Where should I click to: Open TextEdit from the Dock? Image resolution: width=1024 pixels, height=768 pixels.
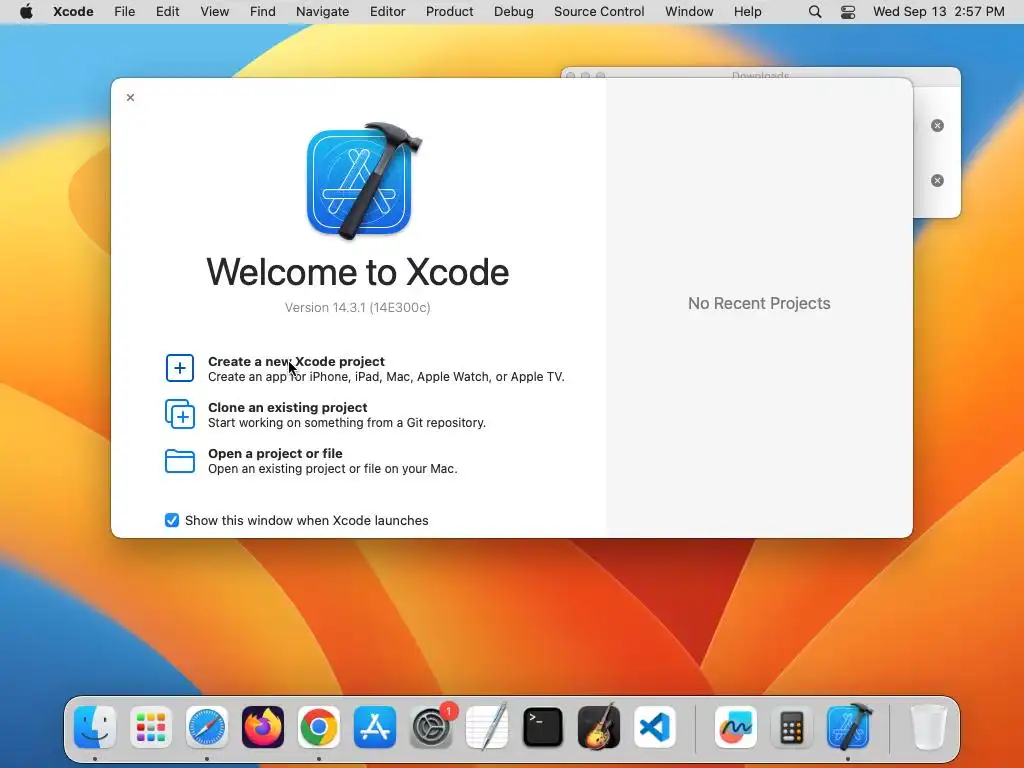[487, 727]
